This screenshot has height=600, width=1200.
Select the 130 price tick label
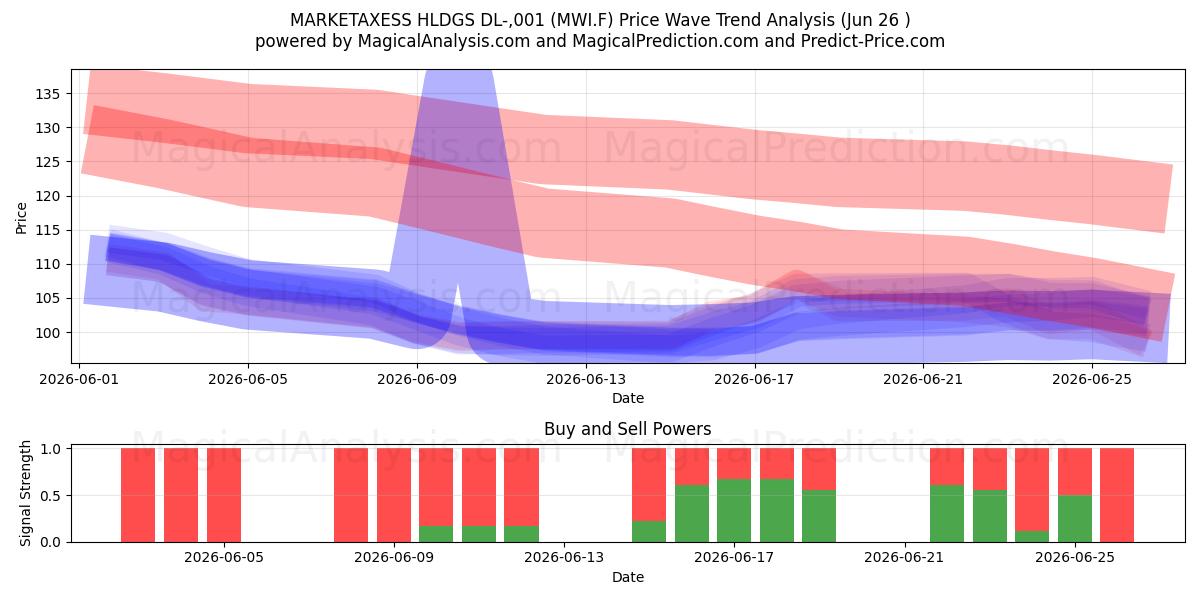pos(51,128)
